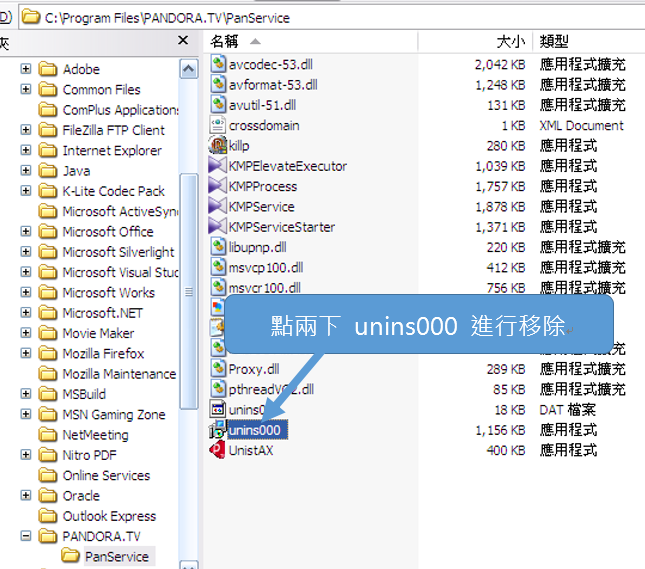Open the PanService folder in tree
This screenshot has height=569, width=645.
click(116, 556)
